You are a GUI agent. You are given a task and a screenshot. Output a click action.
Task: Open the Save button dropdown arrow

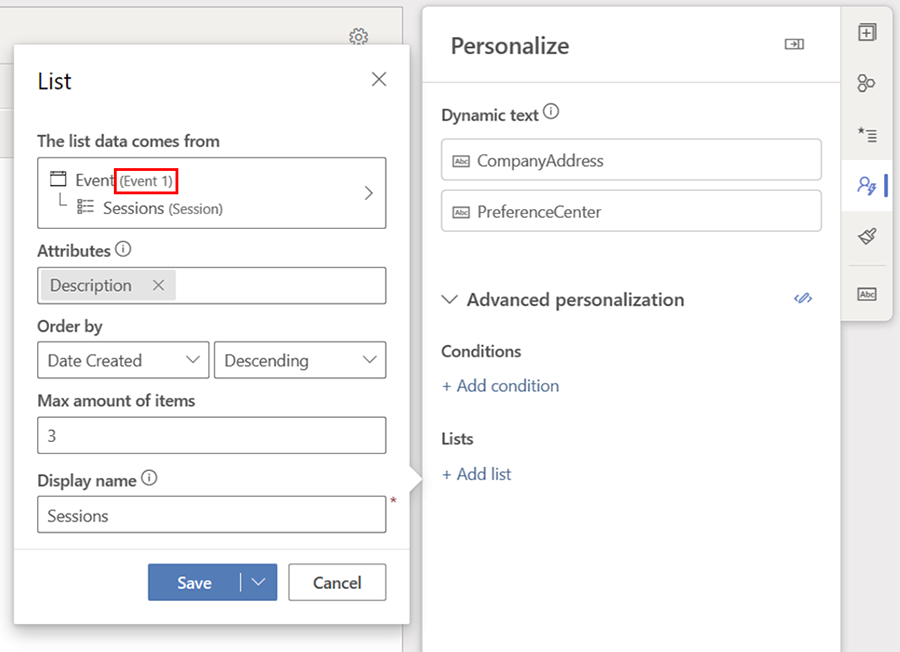(x=259, y=583)
